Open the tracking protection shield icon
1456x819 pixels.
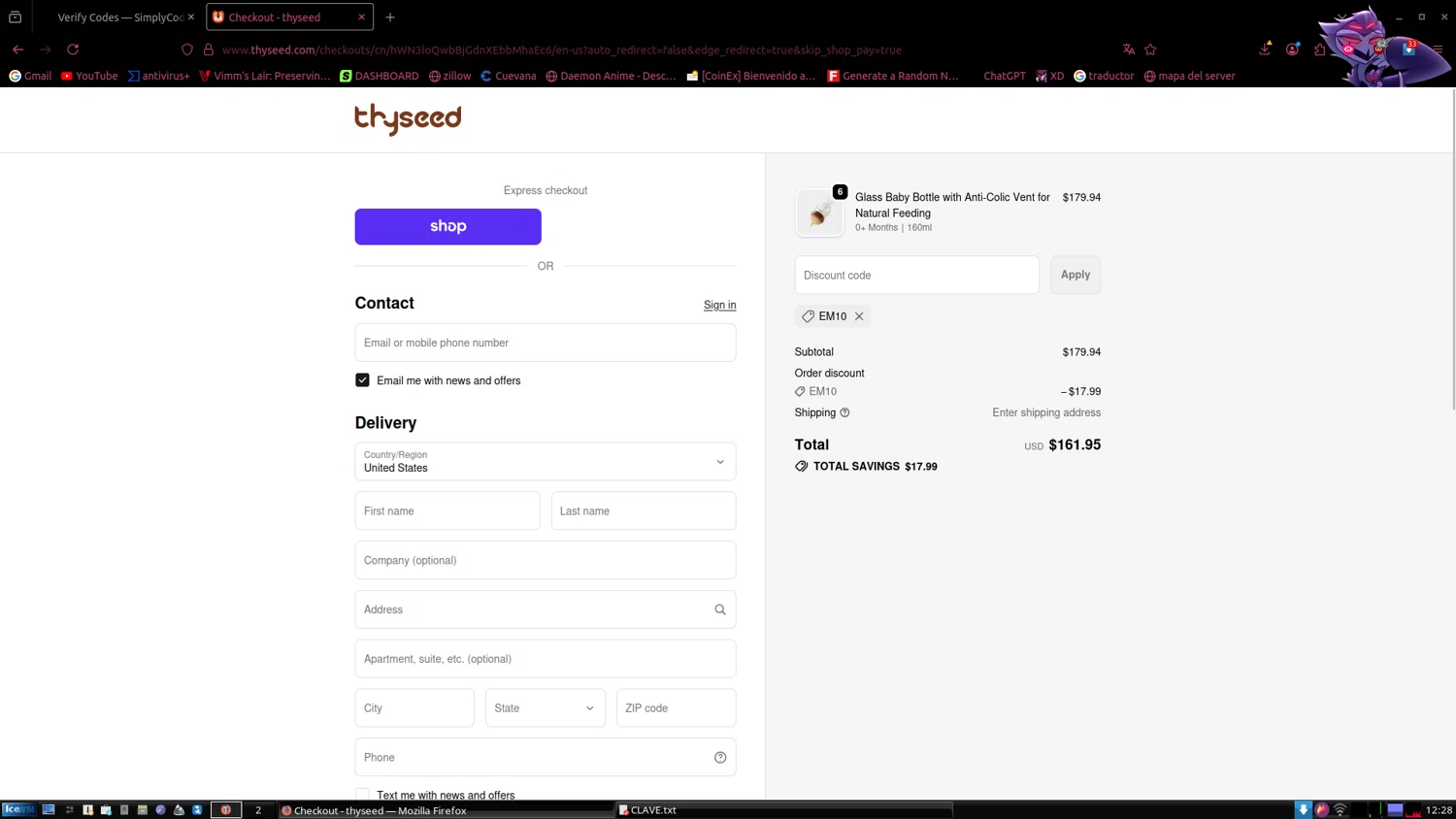pyautogui.click(x=187, y=49)
